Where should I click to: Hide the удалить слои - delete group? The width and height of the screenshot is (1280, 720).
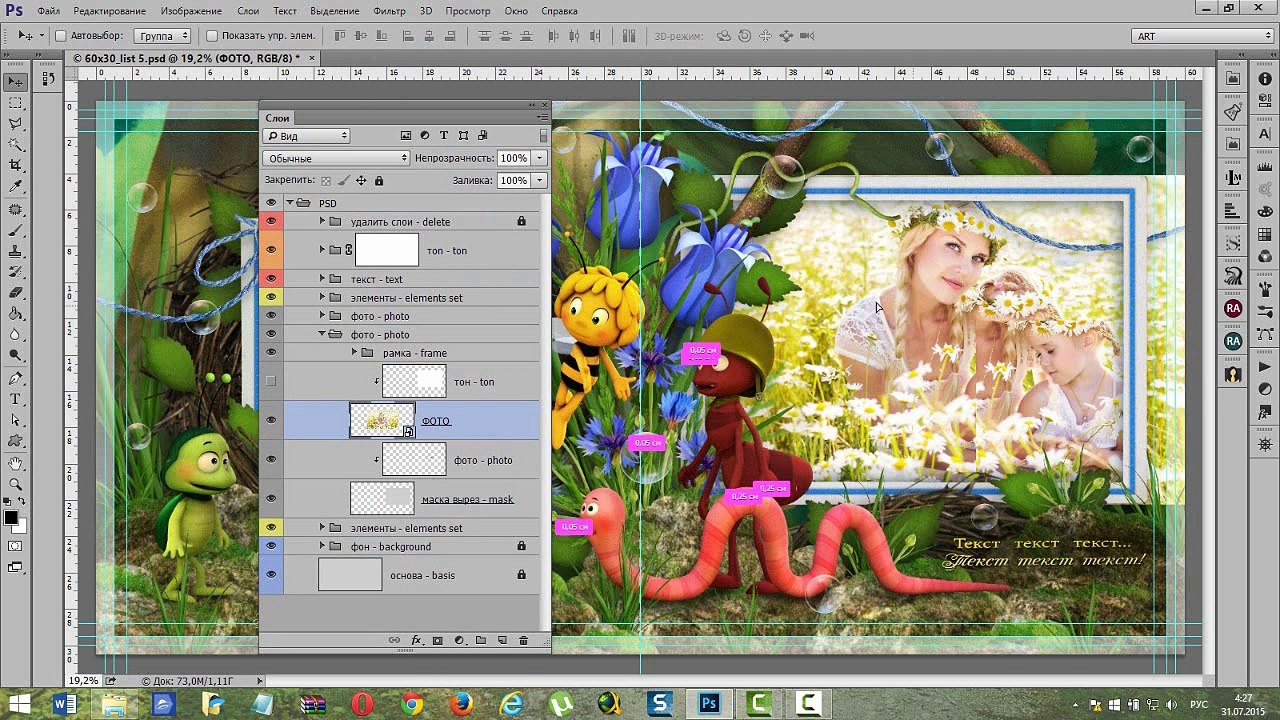(x=271, y=222)
